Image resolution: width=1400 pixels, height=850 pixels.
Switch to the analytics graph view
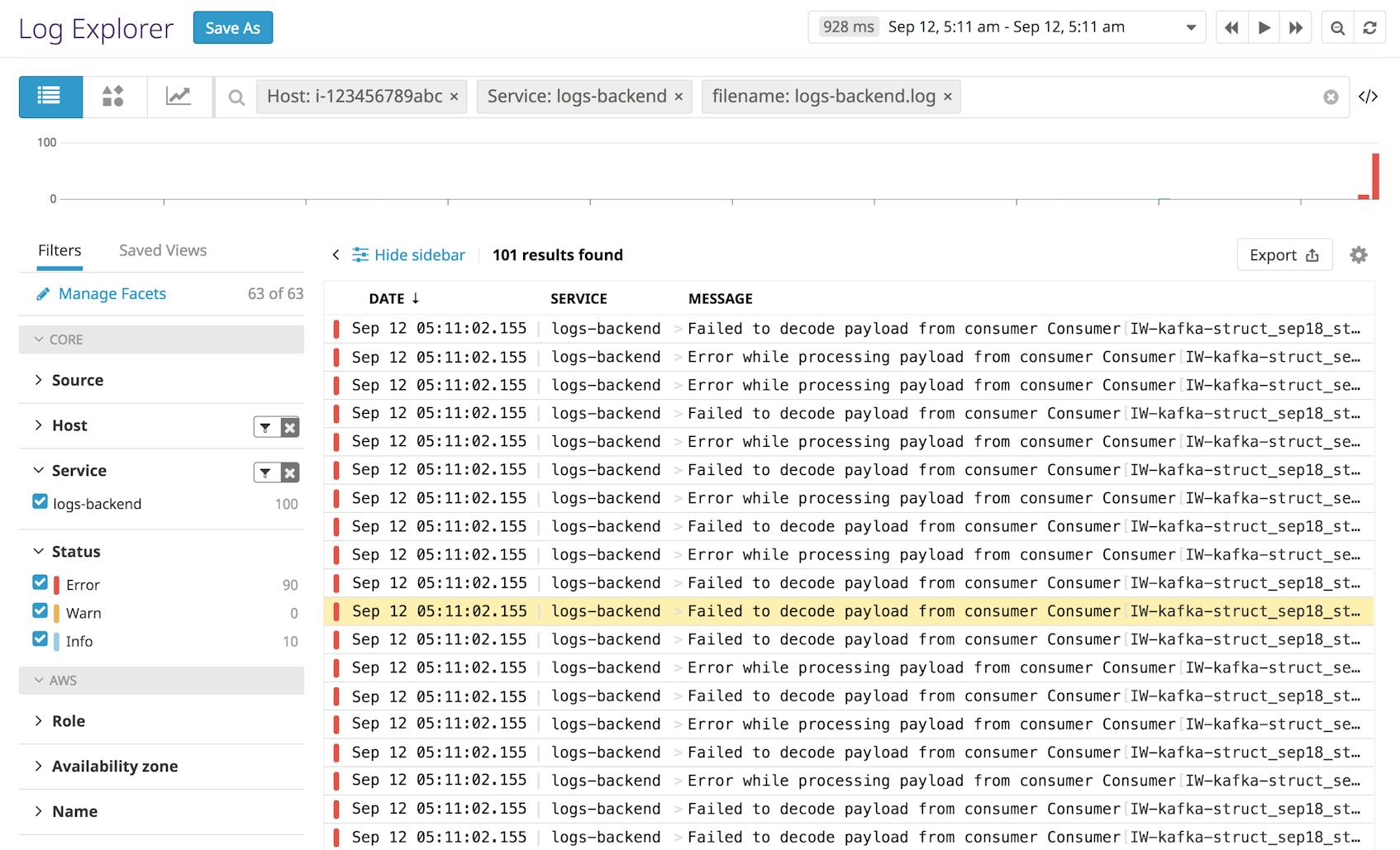coord(179,97)
